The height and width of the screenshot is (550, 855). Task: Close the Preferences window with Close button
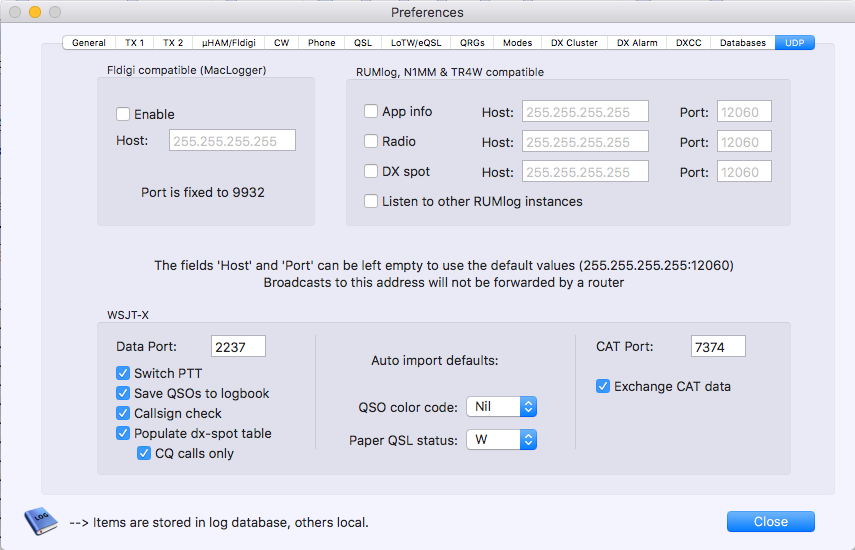tap(770, 522)
